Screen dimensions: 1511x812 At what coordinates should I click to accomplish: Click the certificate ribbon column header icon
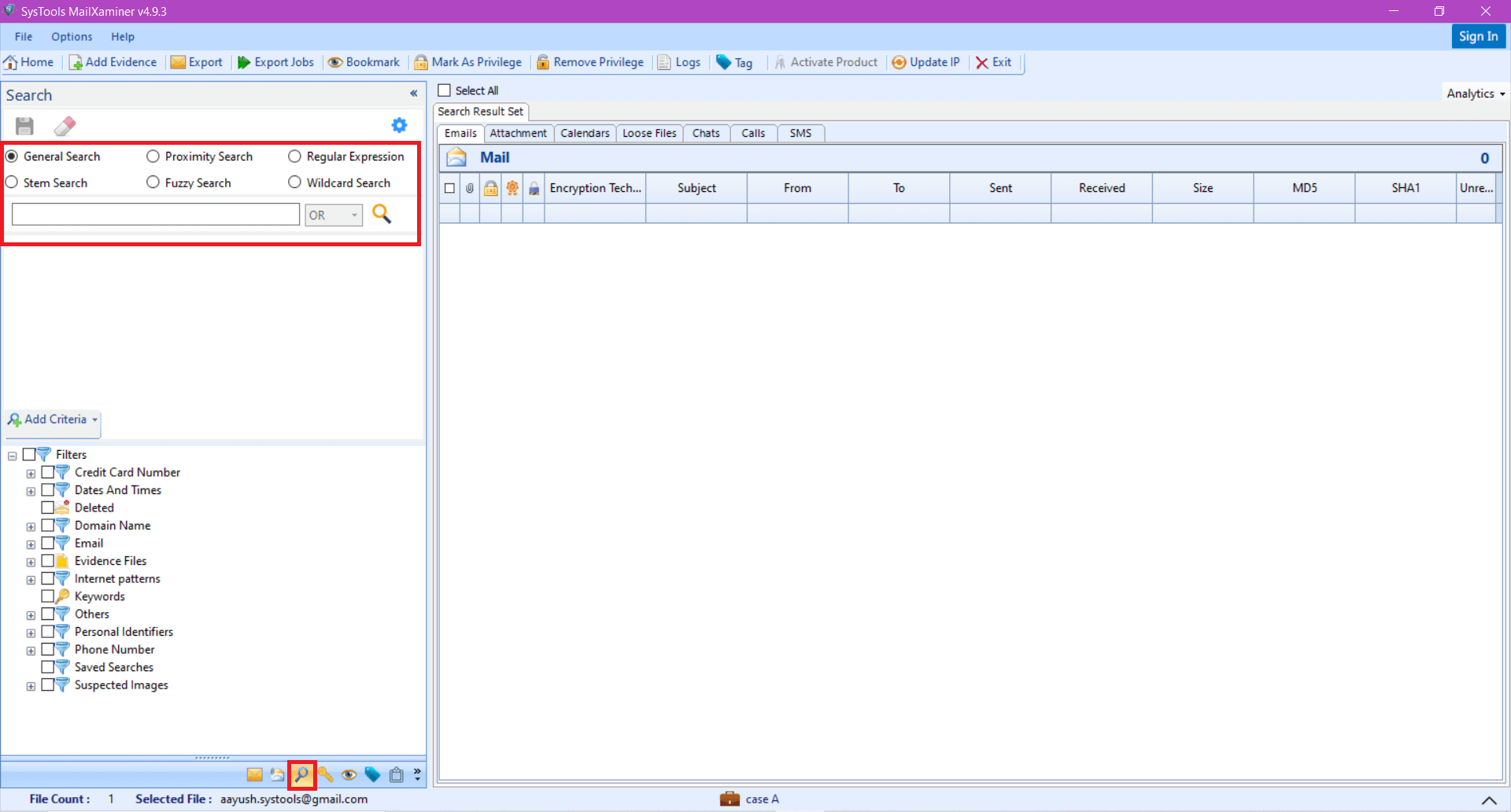[x=512, y=188]
